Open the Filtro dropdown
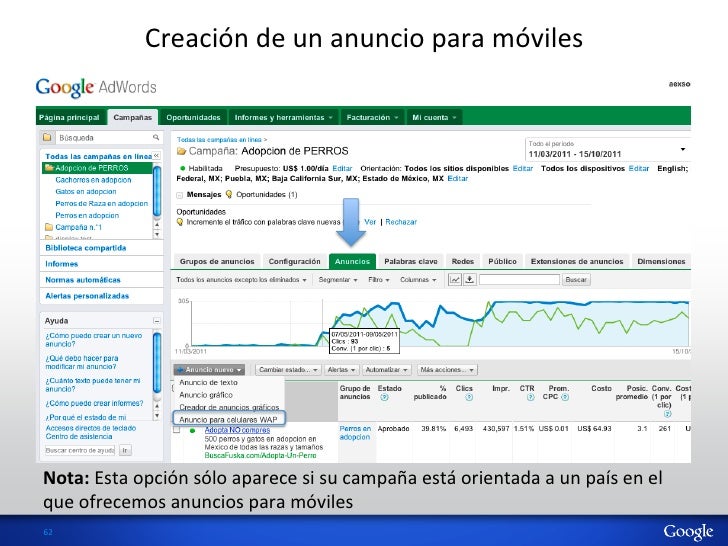Viewport: 728px width, 546px height. pyautogui.click(x=378, y=280)
